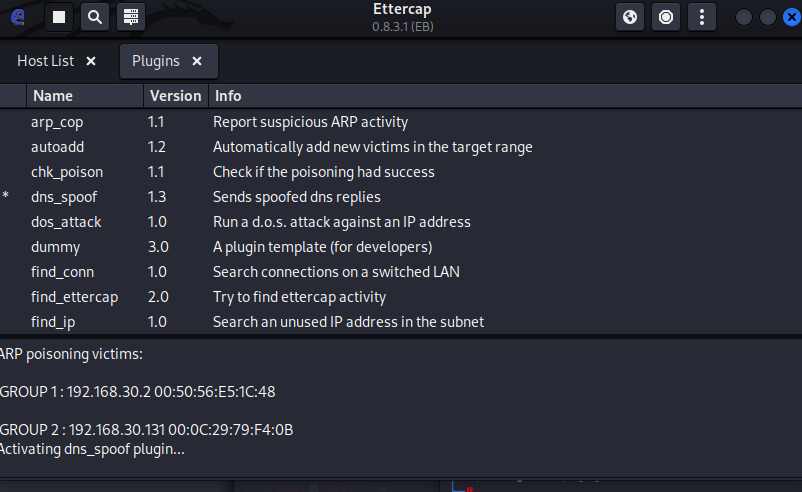
Task: Click the scan for hosts magnifier icon
Action: tap(94, 17)
